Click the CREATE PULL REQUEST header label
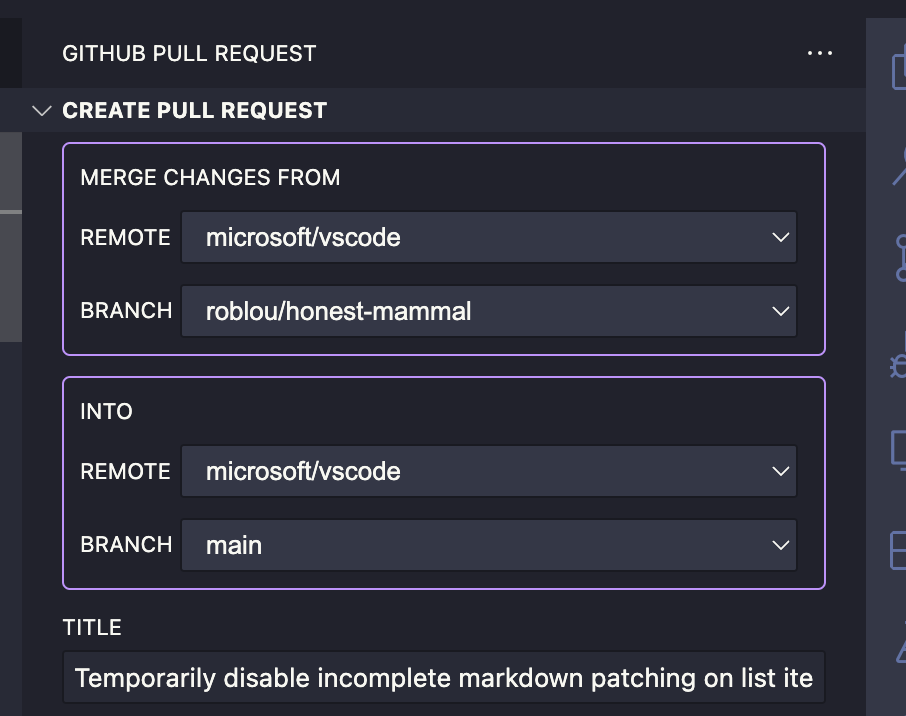The width and height of the screenshot is (906, 716). click(195, 110)
